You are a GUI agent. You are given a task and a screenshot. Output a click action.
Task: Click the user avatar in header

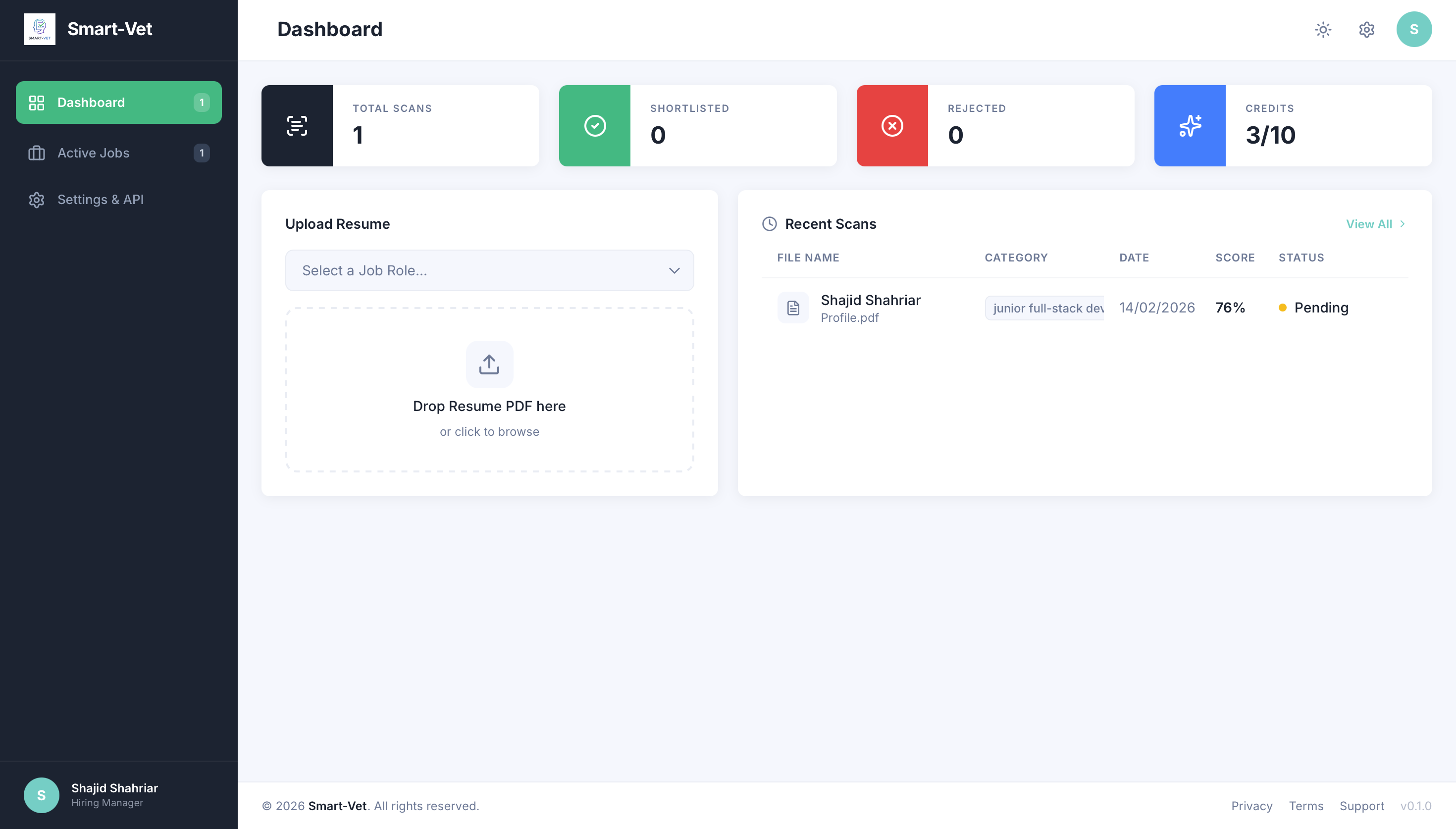1413,30
